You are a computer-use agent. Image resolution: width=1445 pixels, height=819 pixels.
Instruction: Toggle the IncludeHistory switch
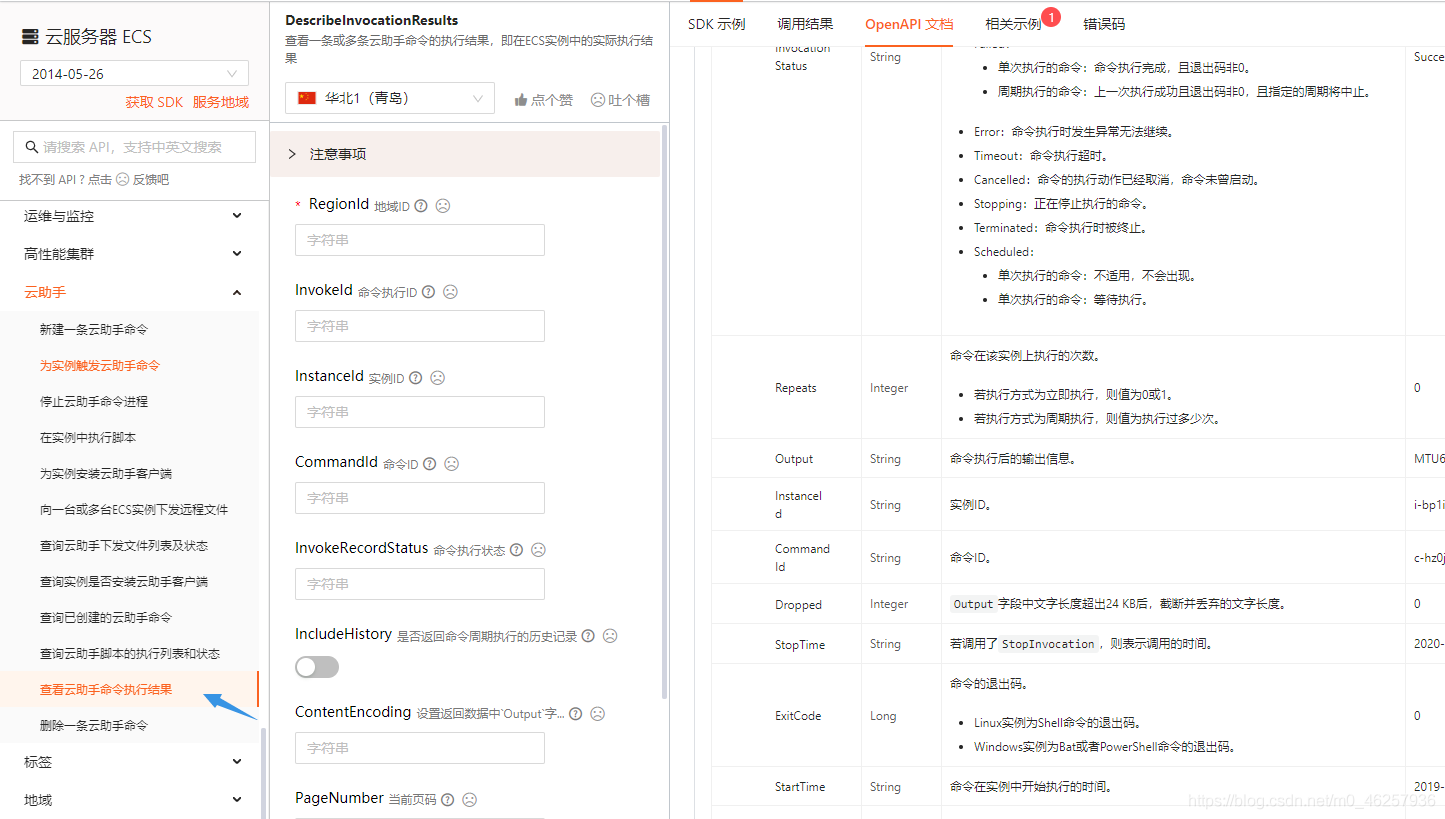click(x=317, y=667)
